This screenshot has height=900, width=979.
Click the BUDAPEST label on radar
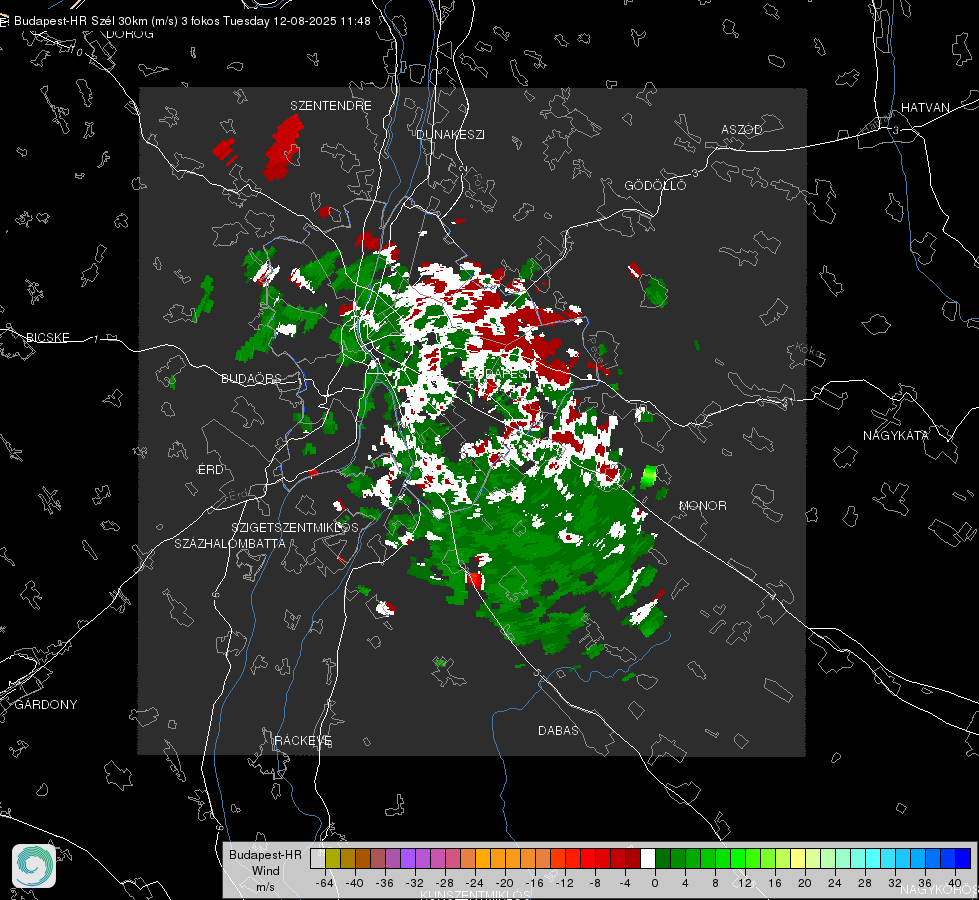click(x=501, y=373)
